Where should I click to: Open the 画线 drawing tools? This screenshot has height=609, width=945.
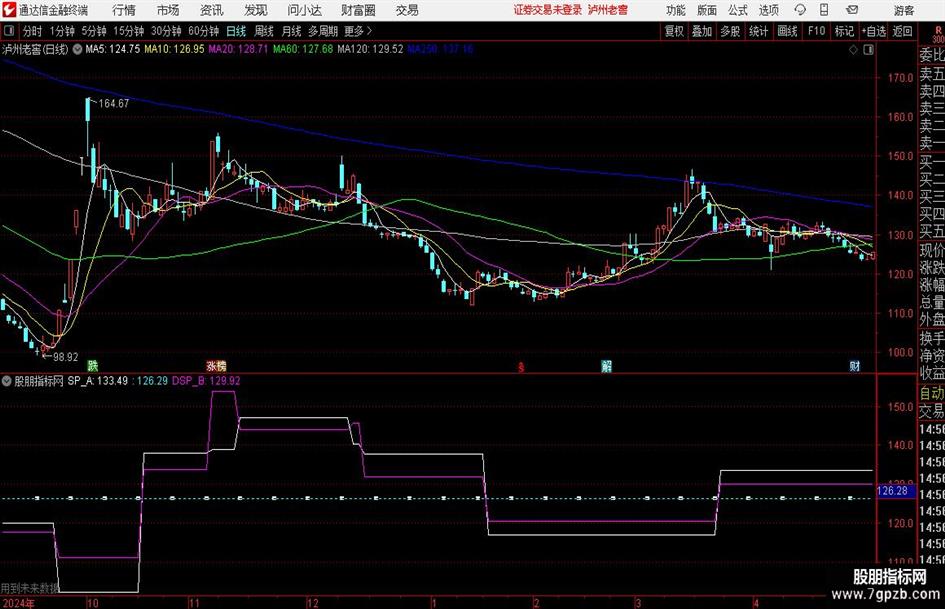tap(788, 31)
